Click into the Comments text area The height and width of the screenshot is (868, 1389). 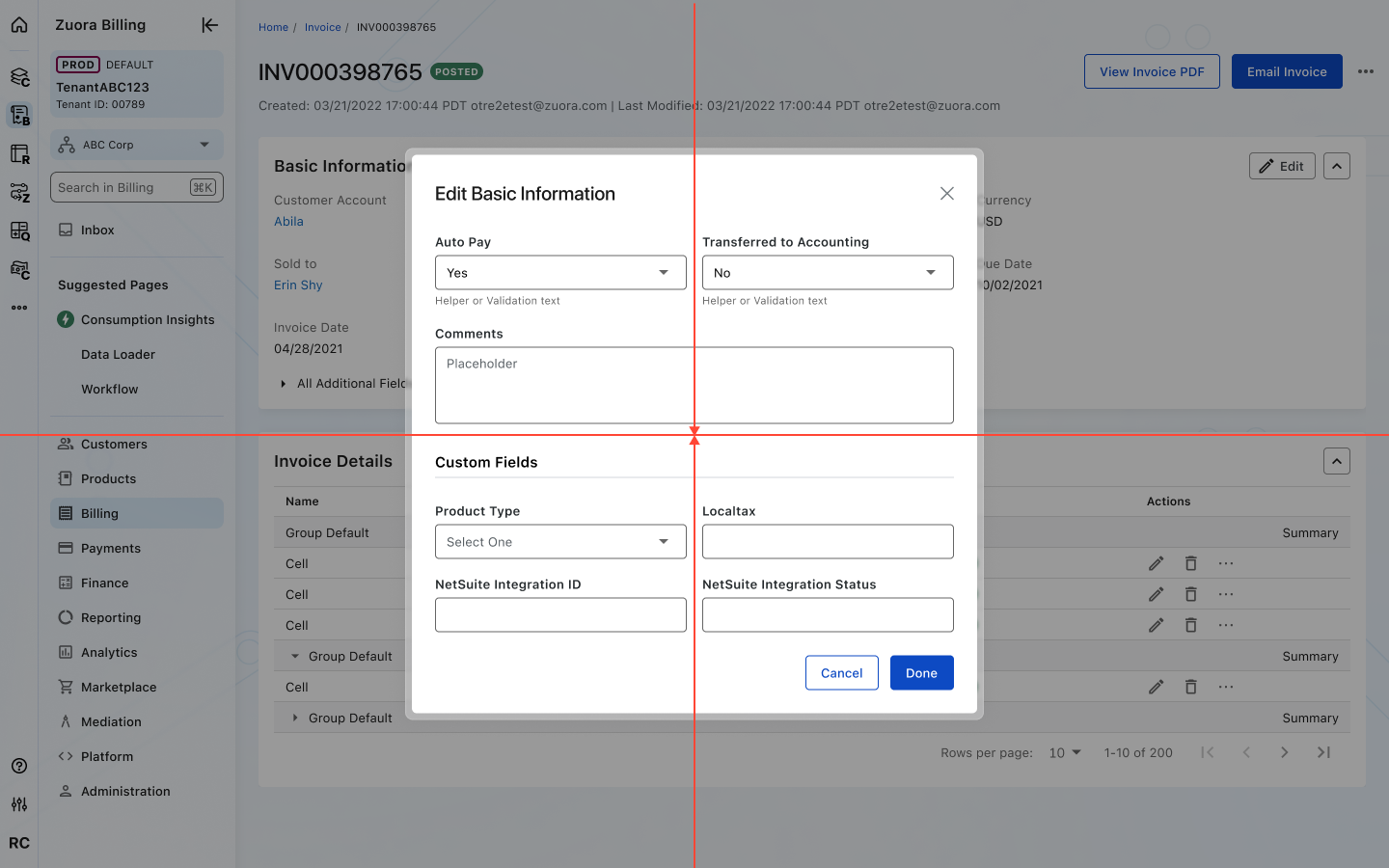pos(694,386)
